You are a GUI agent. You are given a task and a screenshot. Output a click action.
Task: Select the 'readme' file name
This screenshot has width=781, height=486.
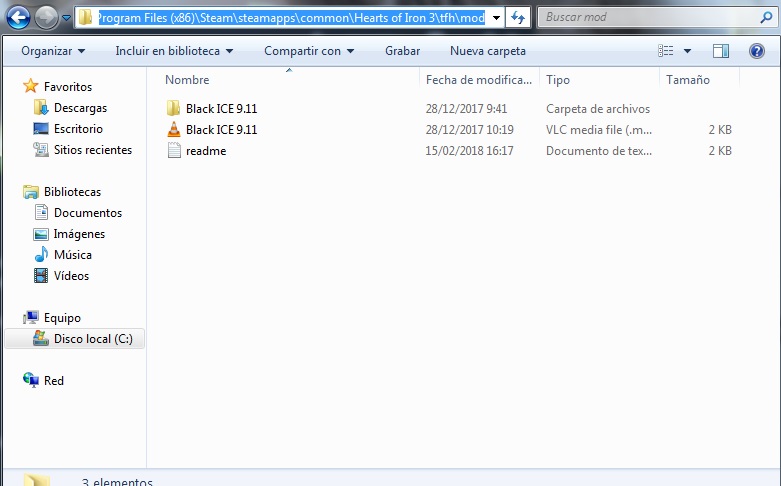(x=206, y=151)
